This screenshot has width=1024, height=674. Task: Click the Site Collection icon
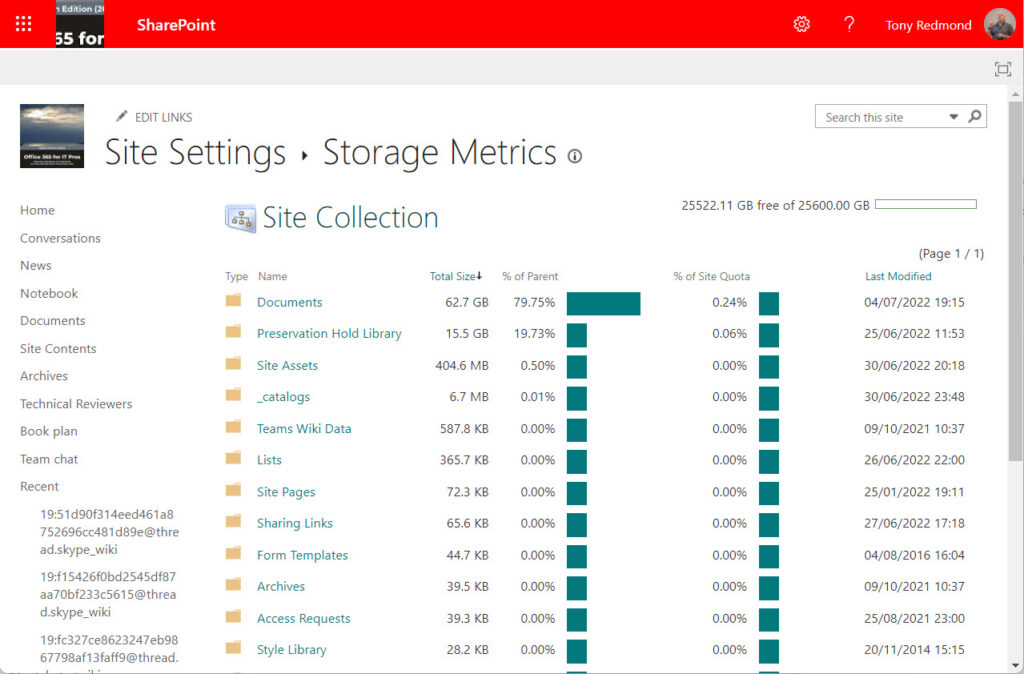tap(240, 218)
